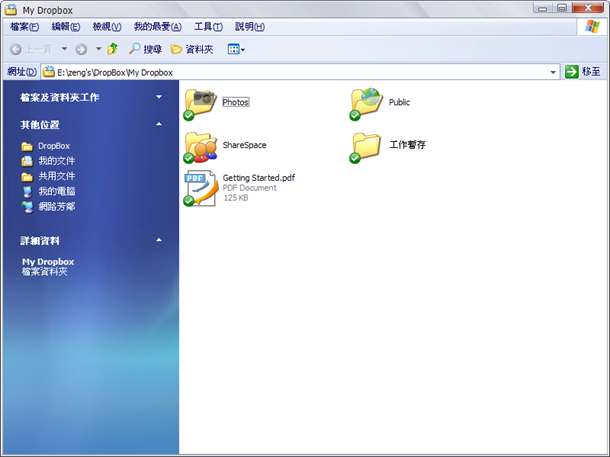Screen dimensions: 610x457
Task: Open the 我的最愛(A) menu
Action: pyautogui.click(x=158, y=27)
